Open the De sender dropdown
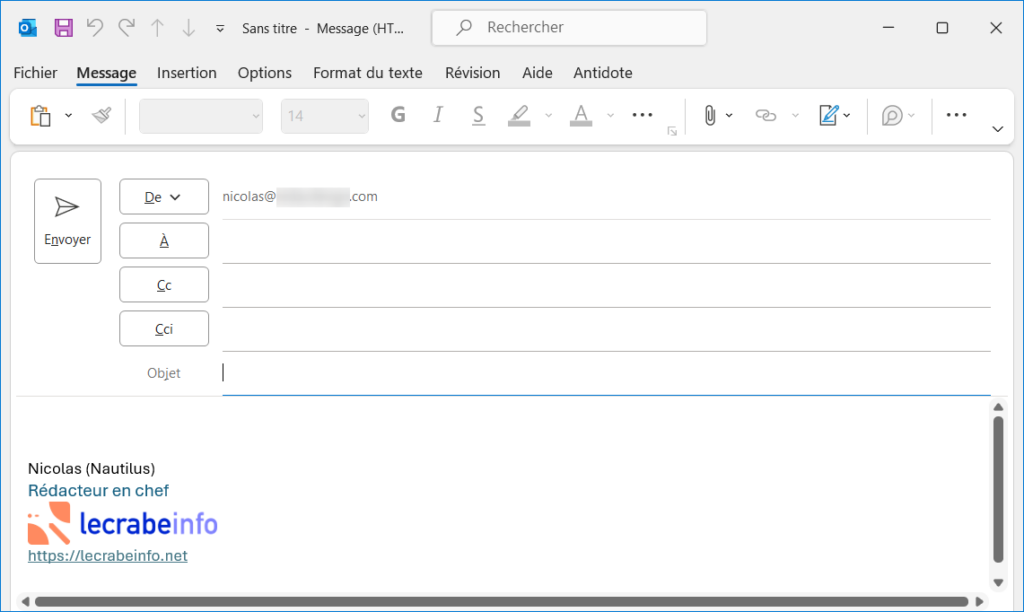This screenshot has width=1024, height=612. [163, 196]
